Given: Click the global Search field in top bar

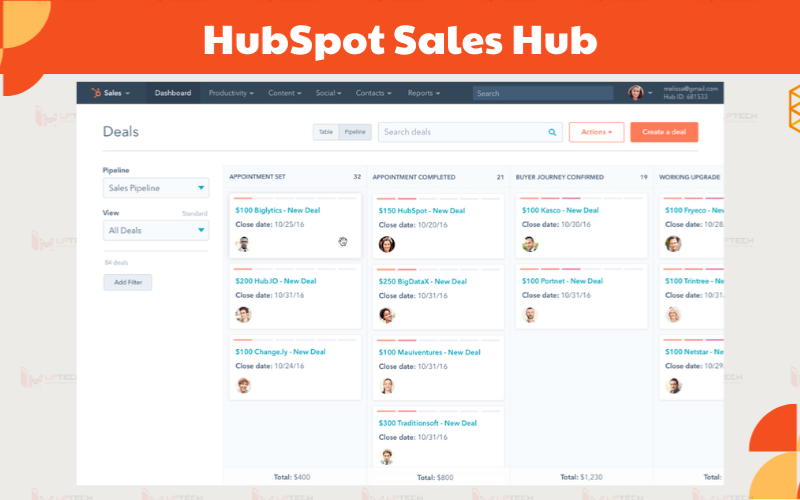Looking at the screenshot, I should (543, 93).
